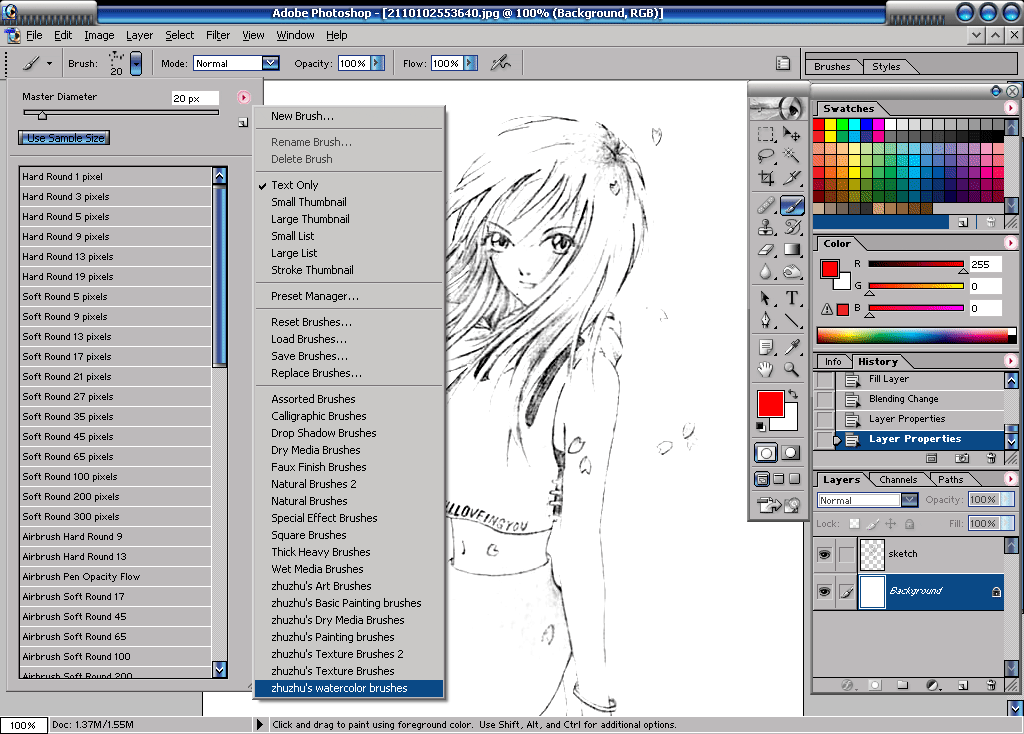1024x734 pixels.
Task: Select the Rectangular Marquee tool
Action: 766,135
